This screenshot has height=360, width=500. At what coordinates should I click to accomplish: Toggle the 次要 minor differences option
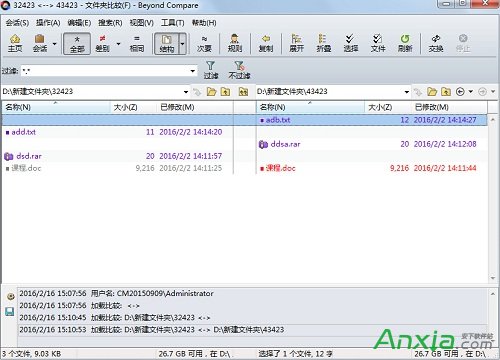click(x=204, y=43)
